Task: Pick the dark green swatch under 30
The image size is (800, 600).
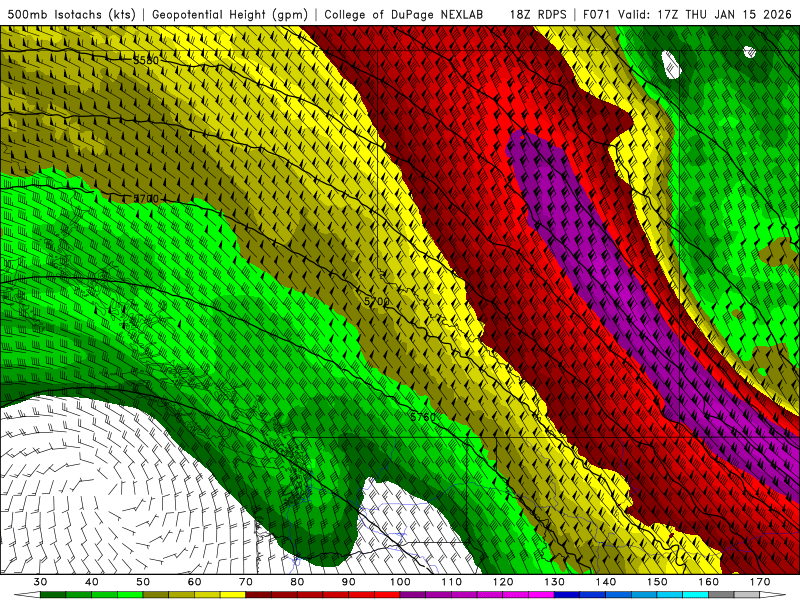Action: coord(53,595)
